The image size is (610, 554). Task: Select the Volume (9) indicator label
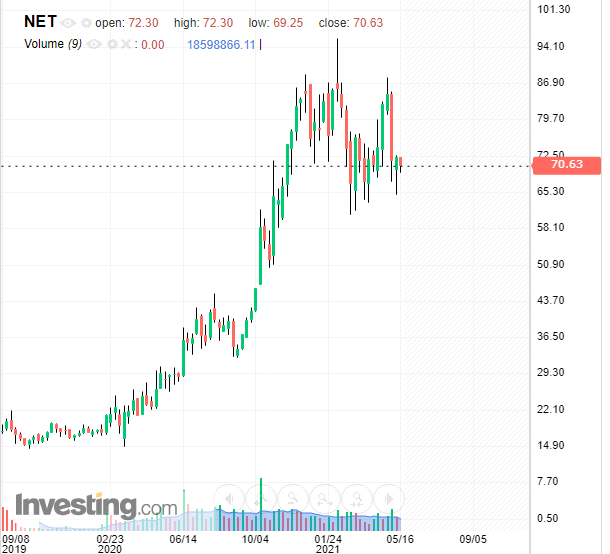[52, 44]
